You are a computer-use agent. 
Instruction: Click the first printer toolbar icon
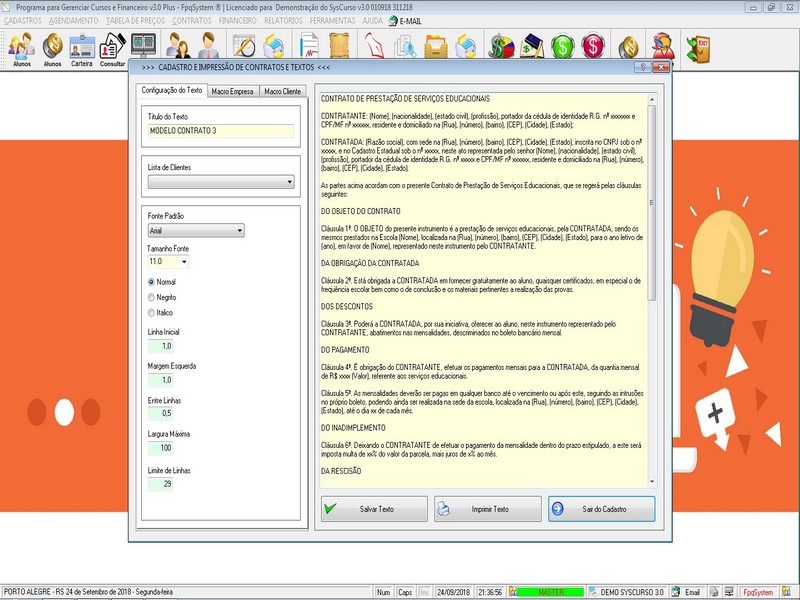(274, 46)
